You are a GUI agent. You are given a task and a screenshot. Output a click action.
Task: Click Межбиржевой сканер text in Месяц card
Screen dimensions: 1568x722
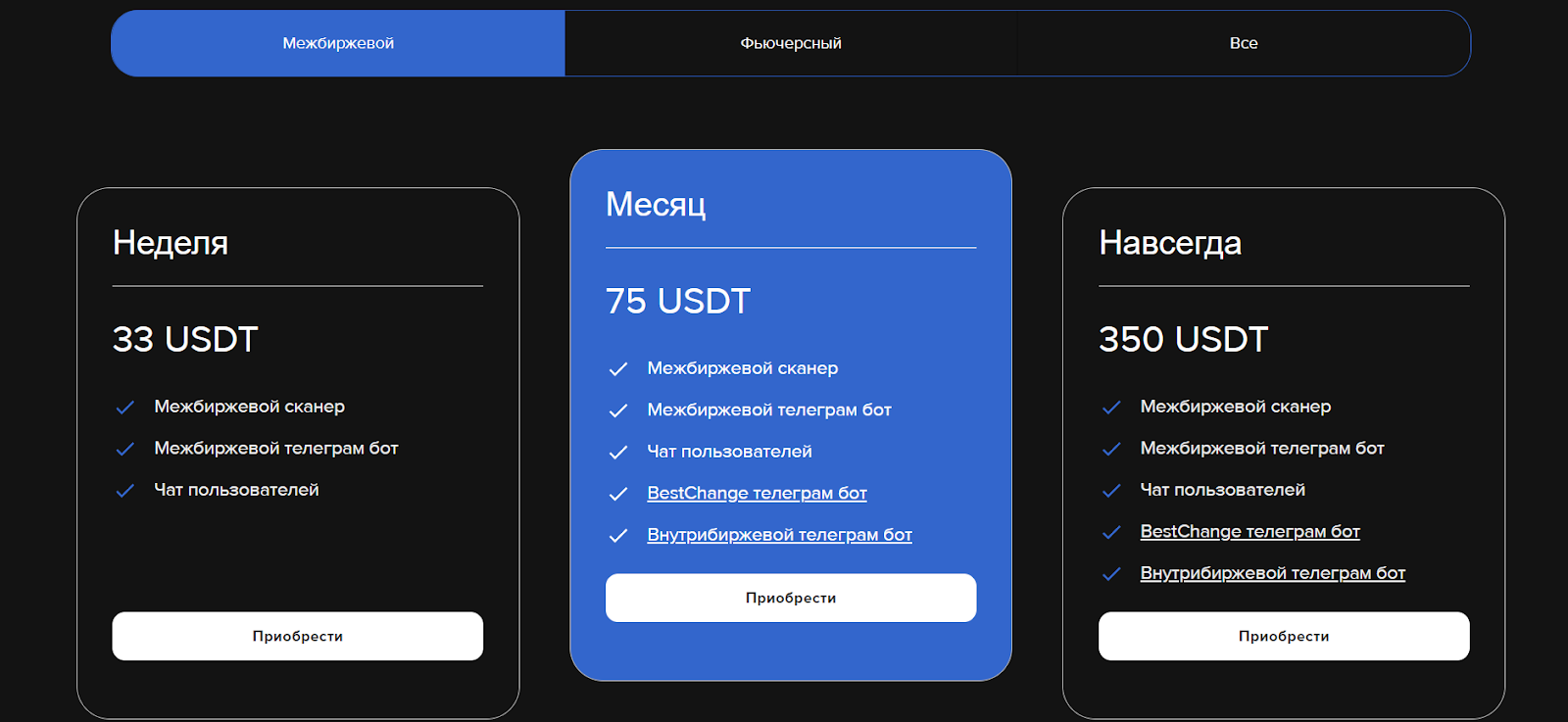(743, 368)
